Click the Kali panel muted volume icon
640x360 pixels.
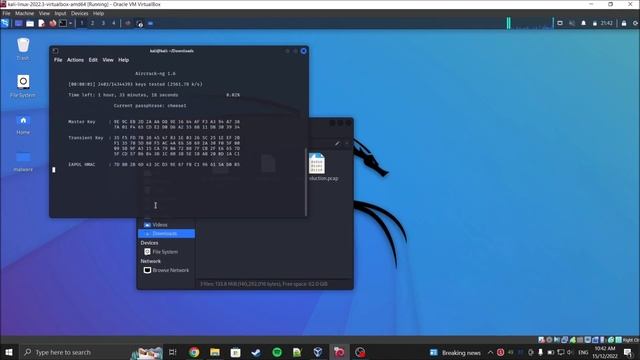571,23
